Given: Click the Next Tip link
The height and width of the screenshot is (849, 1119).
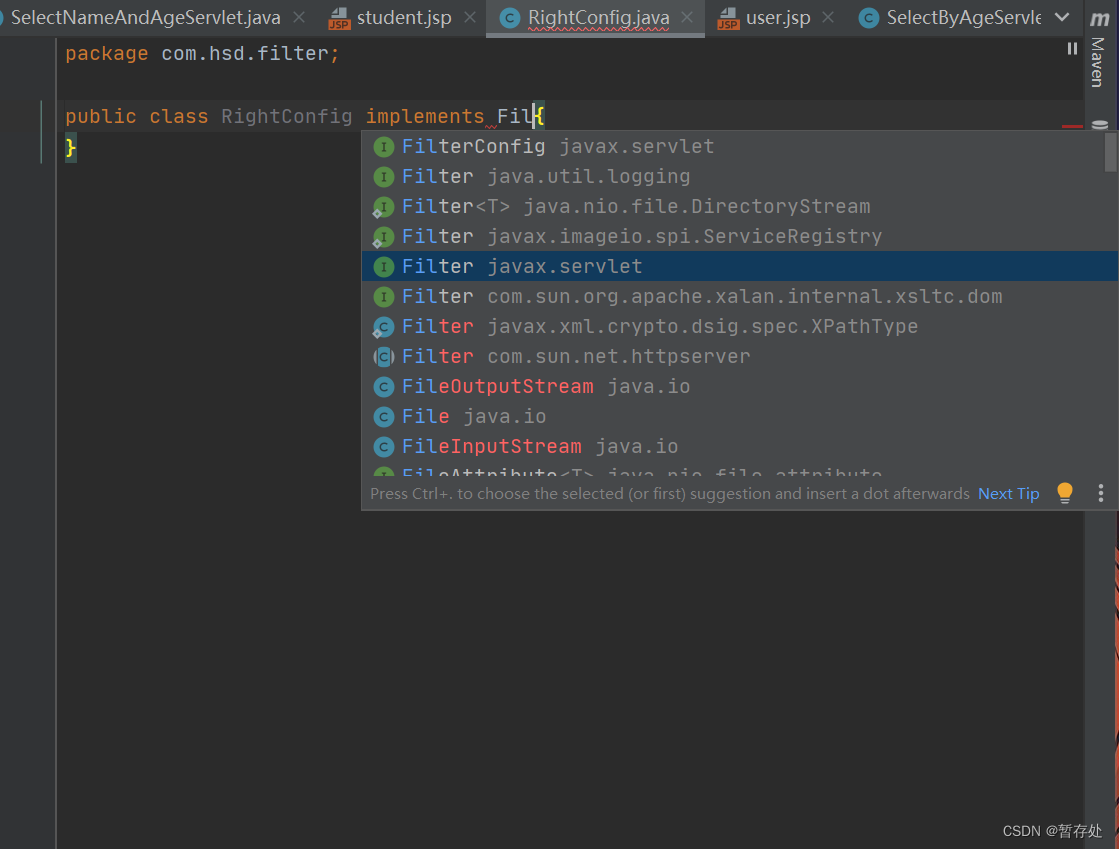Looking at the screenshot, I should 1008,493.
